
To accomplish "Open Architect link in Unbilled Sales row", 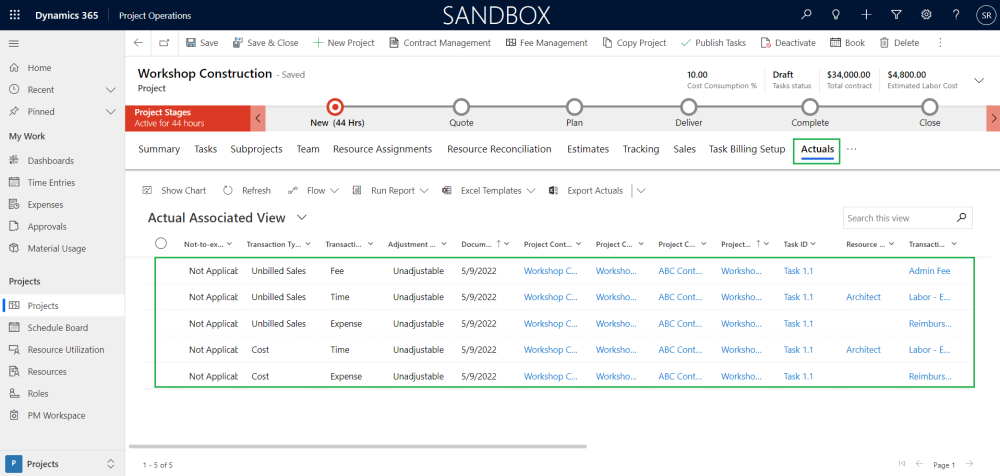I will 864,297.
